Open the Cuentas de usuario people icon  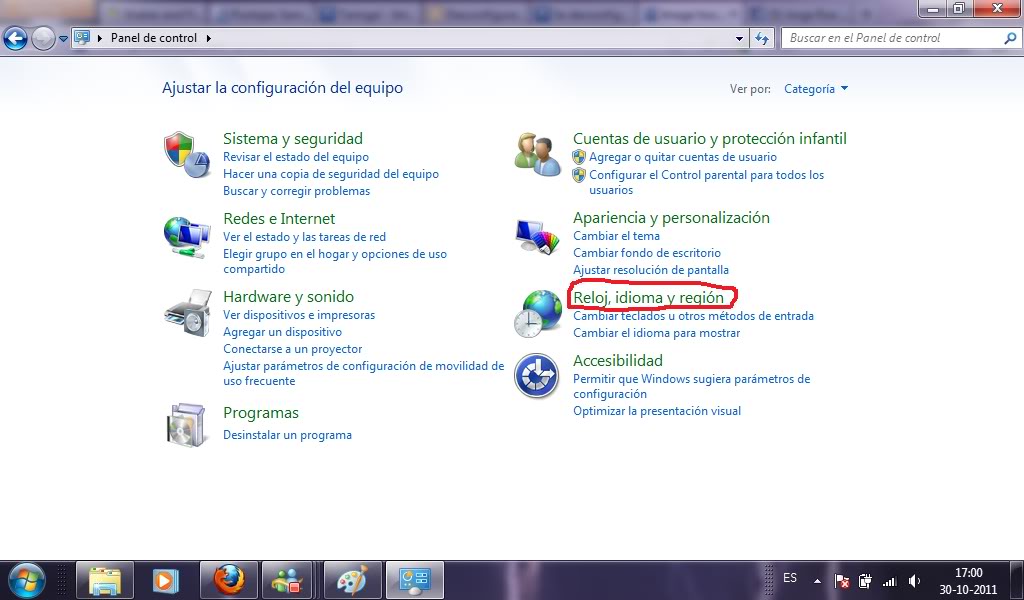(x=537, y=154)
